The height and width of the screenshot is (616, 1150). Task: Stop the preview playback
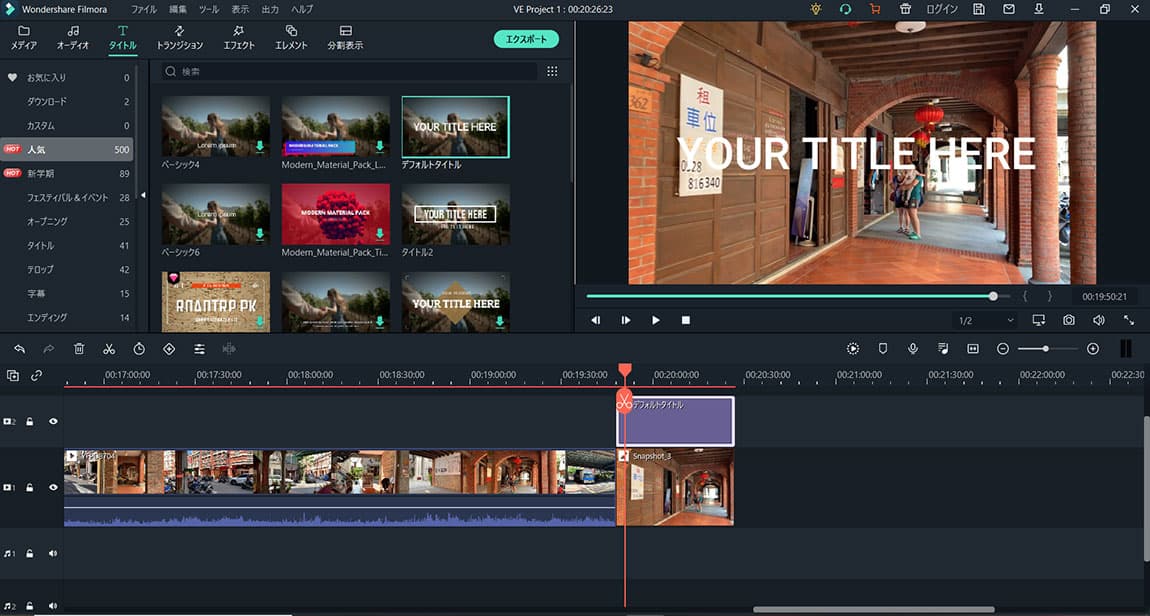coord(686,320)
